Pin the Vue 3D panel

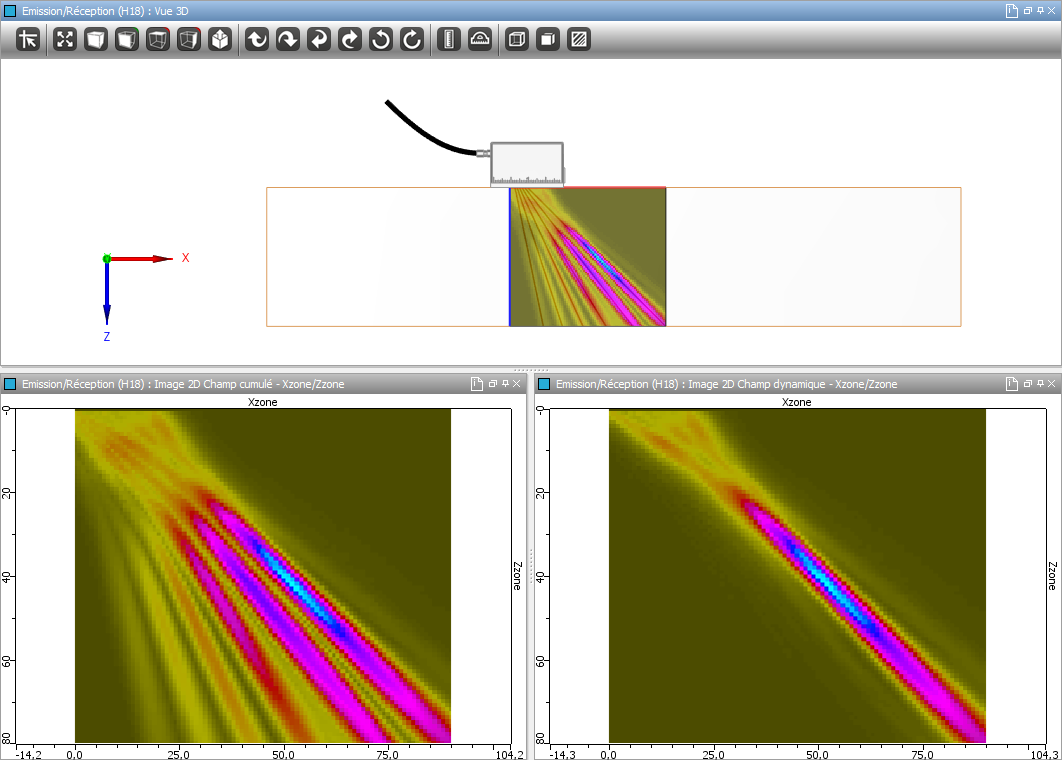tap(1040, 10)
